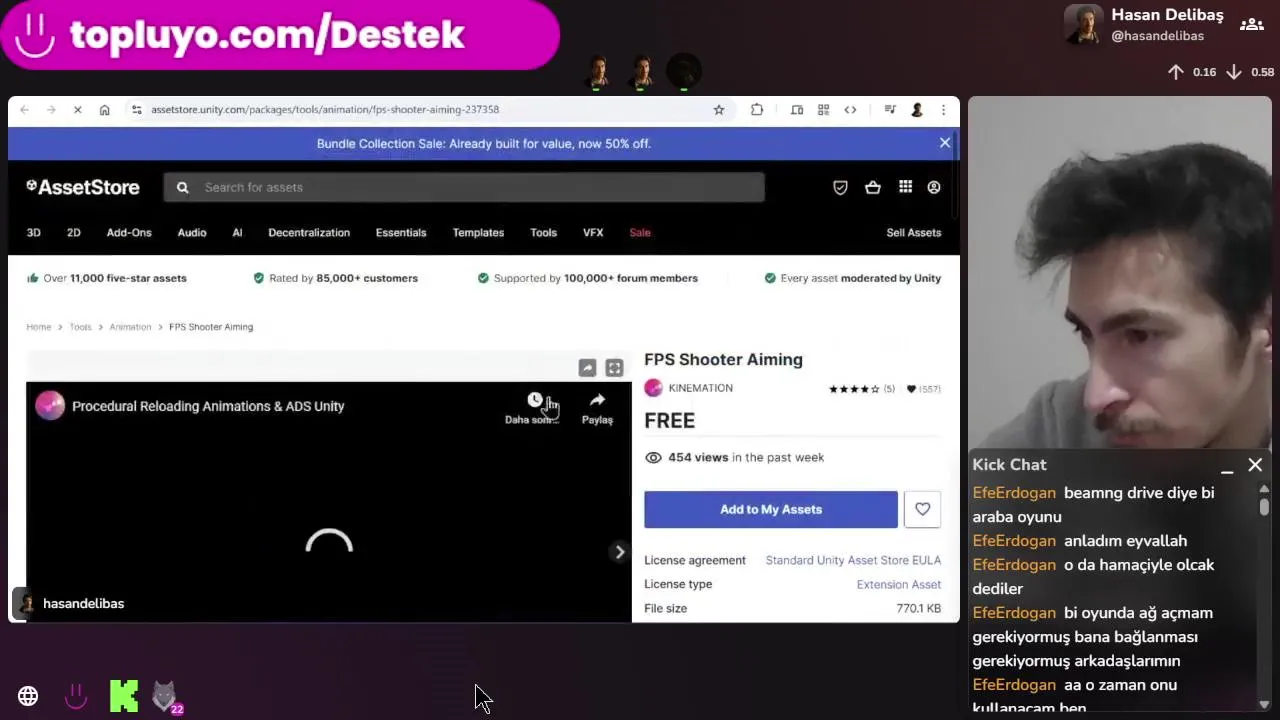Bookmark this page with star icon
This screenshot has height=720, width=1280.
tap(718, 110)
